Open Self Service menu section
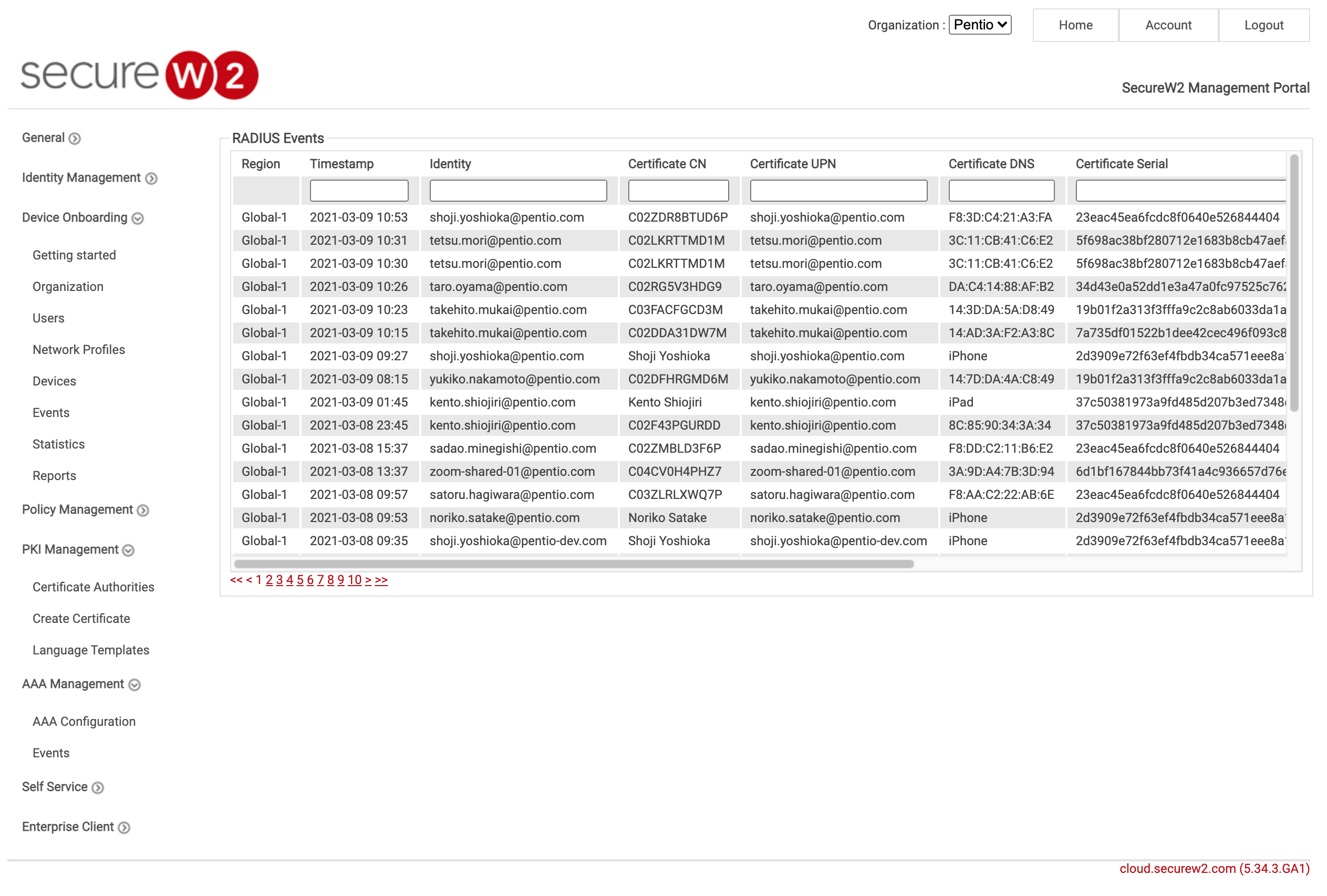This screenshot has width=1327, height=896. (55, 786)
